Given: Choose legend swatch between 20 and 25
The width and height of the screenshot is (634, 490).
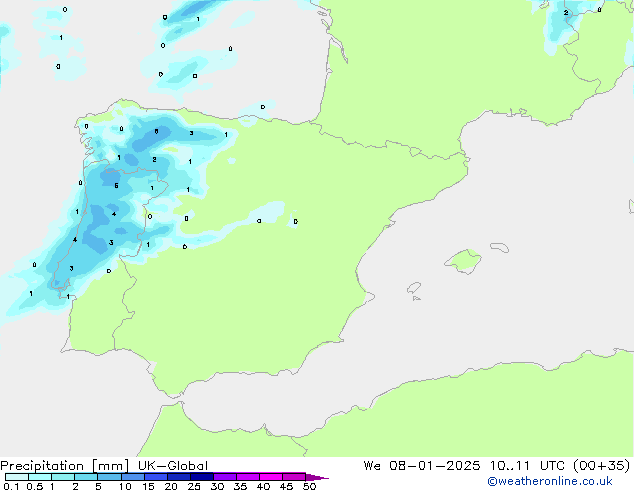Looking at the screenshot, I should 178,477.
